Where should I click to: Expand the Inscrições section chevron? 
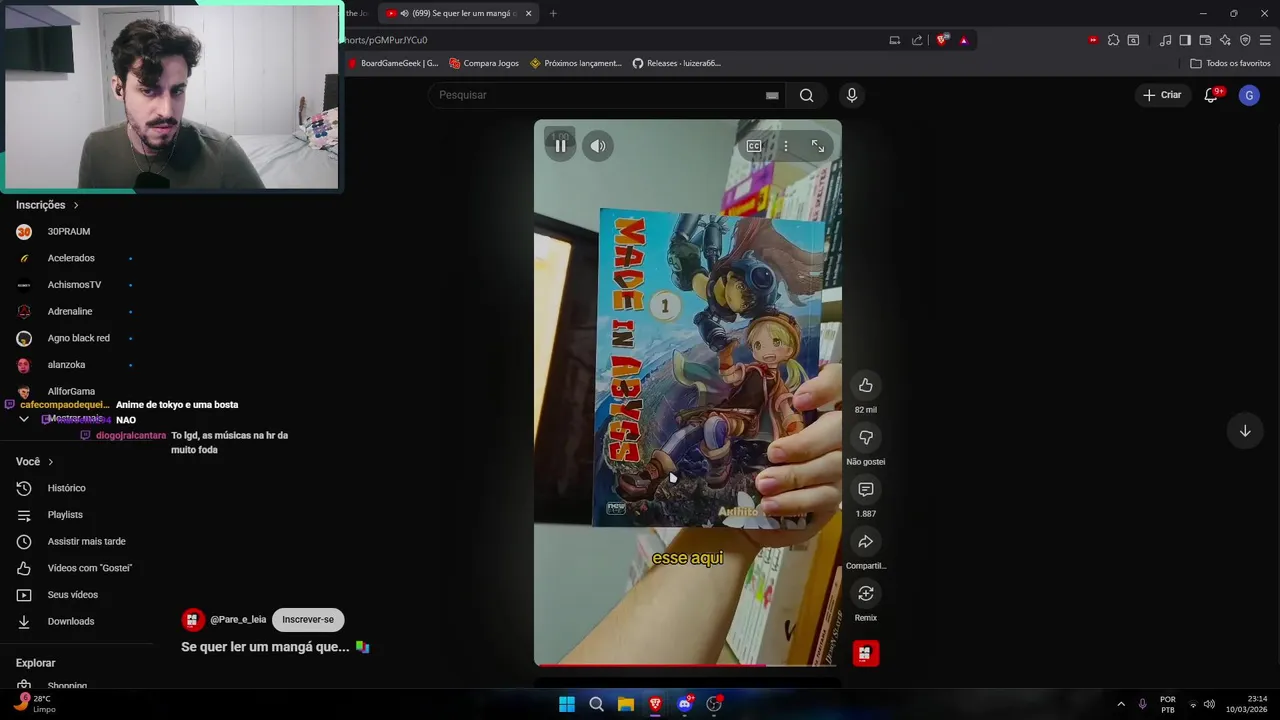tap(76, 205)
